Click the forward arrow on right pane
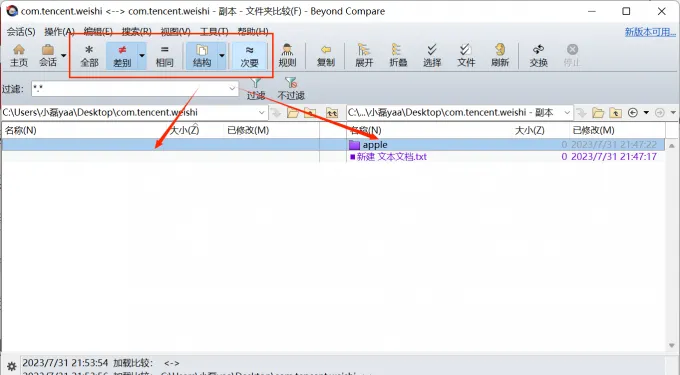The height and width of the screenshot is (375, 680). click(x=660, y=113)
